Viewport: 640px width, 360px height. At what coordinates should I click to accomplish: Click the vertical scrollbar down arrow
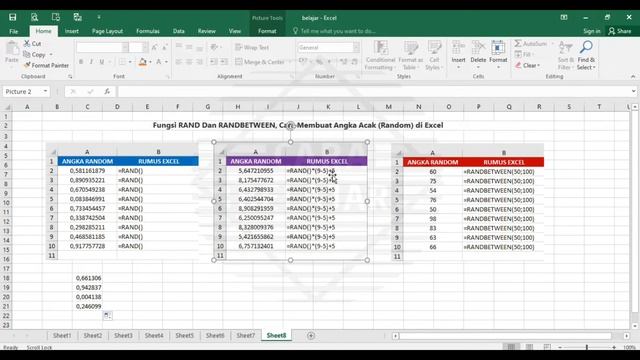point(635,326)
